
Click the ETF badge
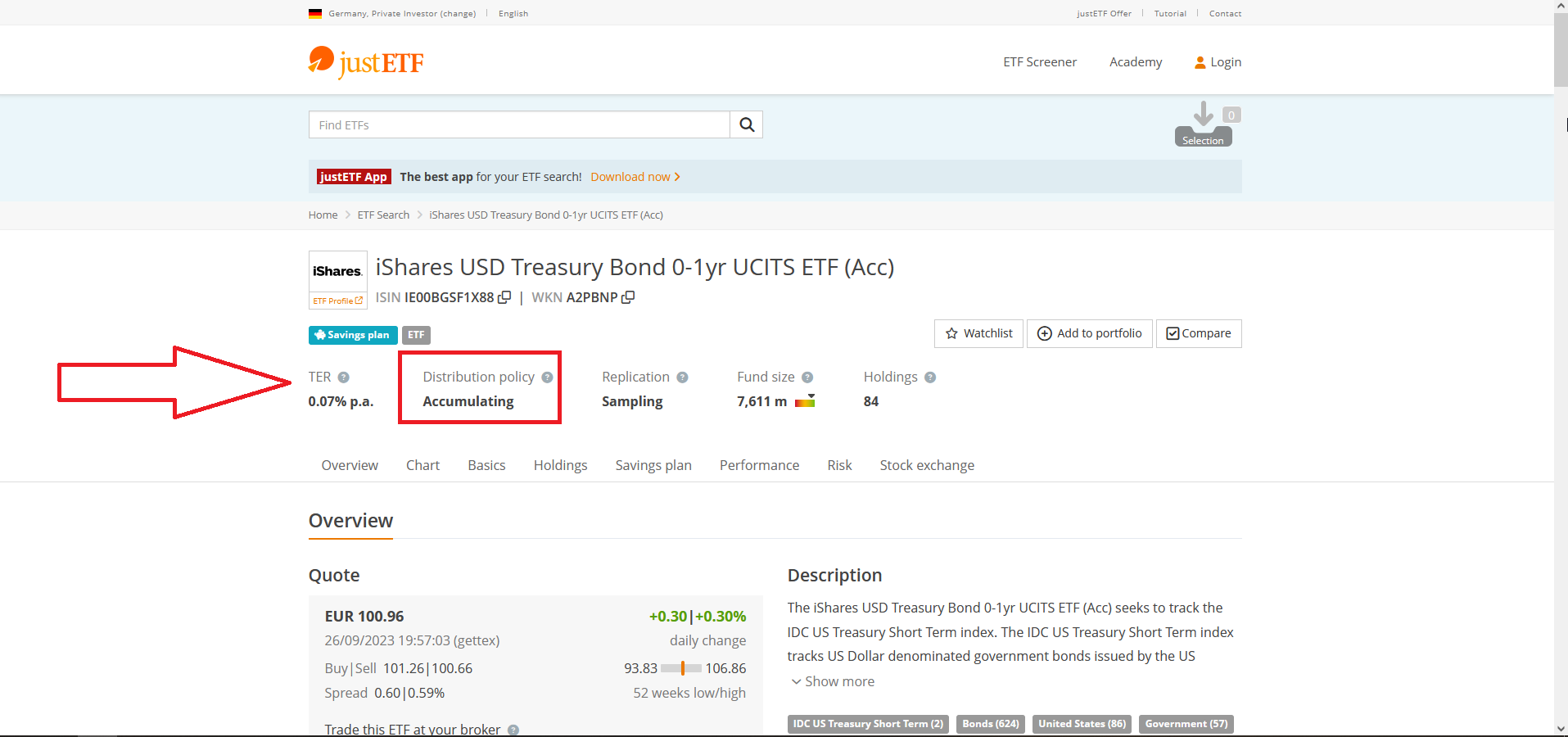click(x=416, y=335)
